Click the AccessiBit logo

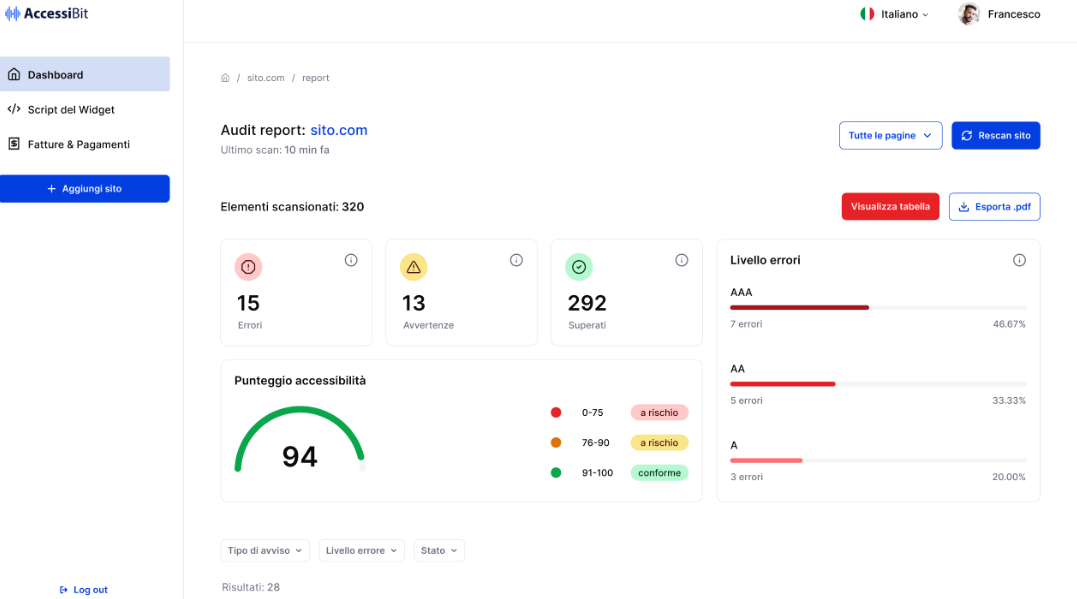pyautogui.click(x=47, y=14)
